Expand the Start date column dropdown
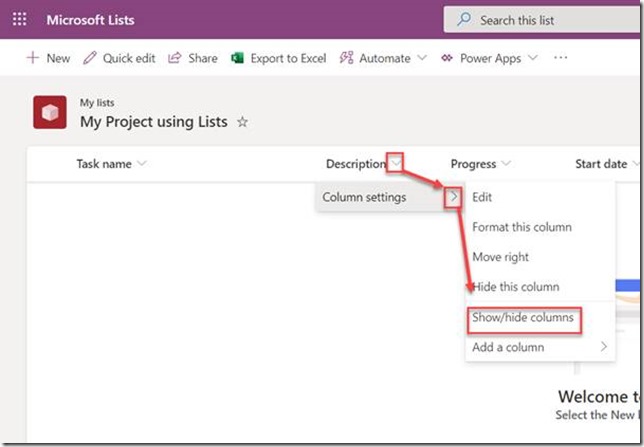 (636, 164)
